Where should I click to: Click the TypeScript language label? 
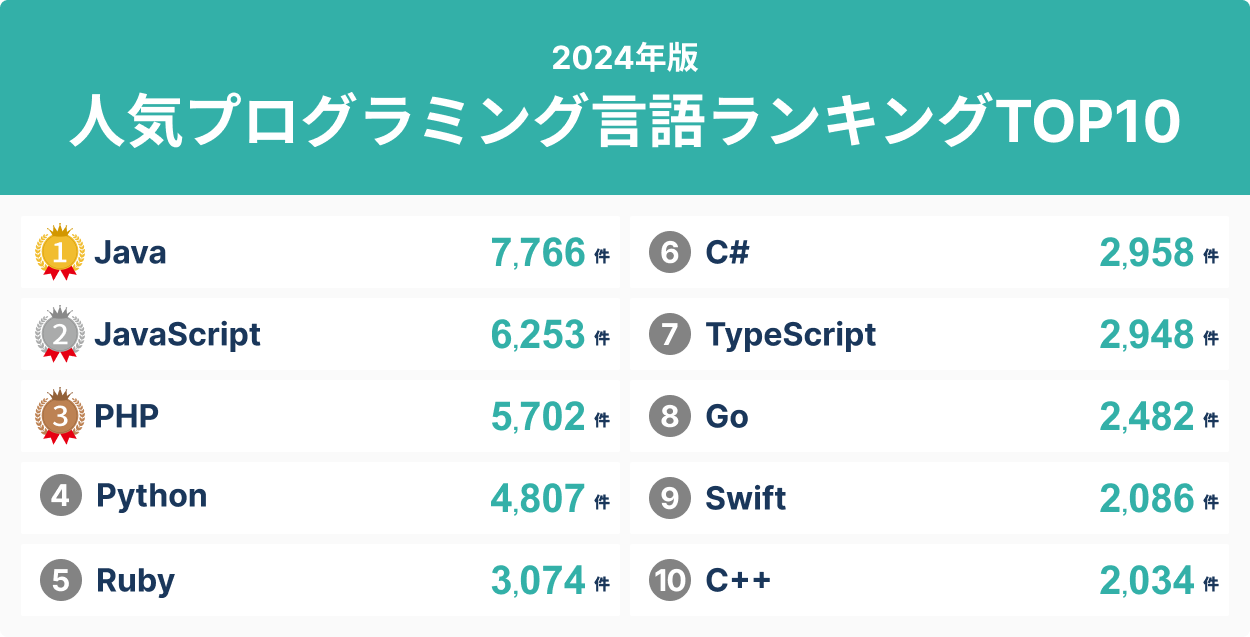[790, 334]
